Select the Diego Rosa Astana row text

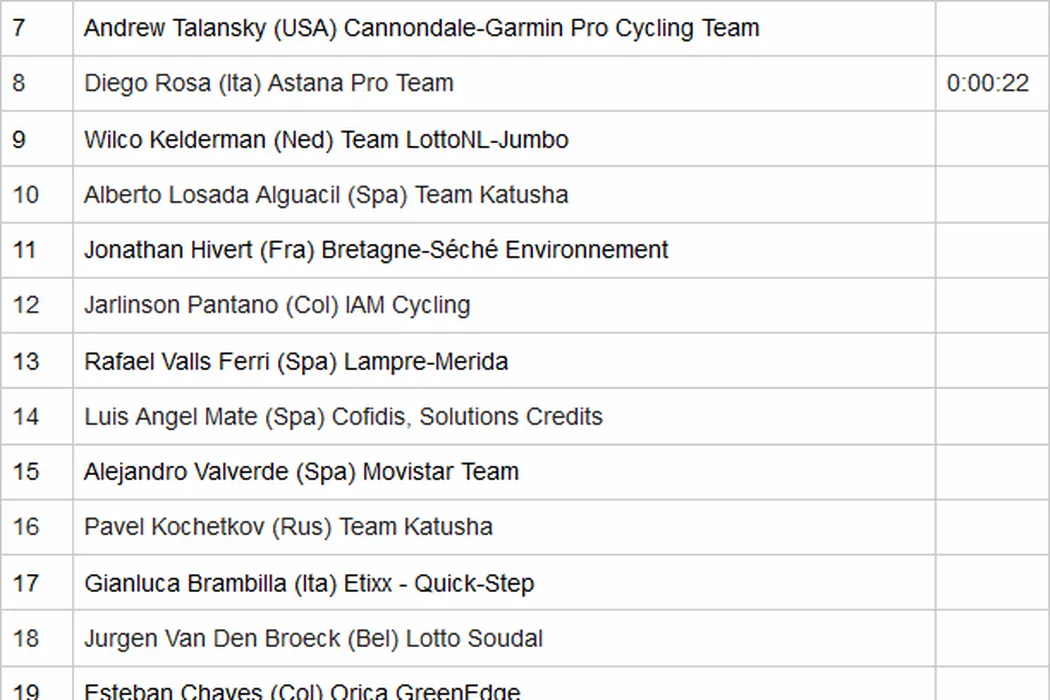pyautogui.click(x=269, y=83)
